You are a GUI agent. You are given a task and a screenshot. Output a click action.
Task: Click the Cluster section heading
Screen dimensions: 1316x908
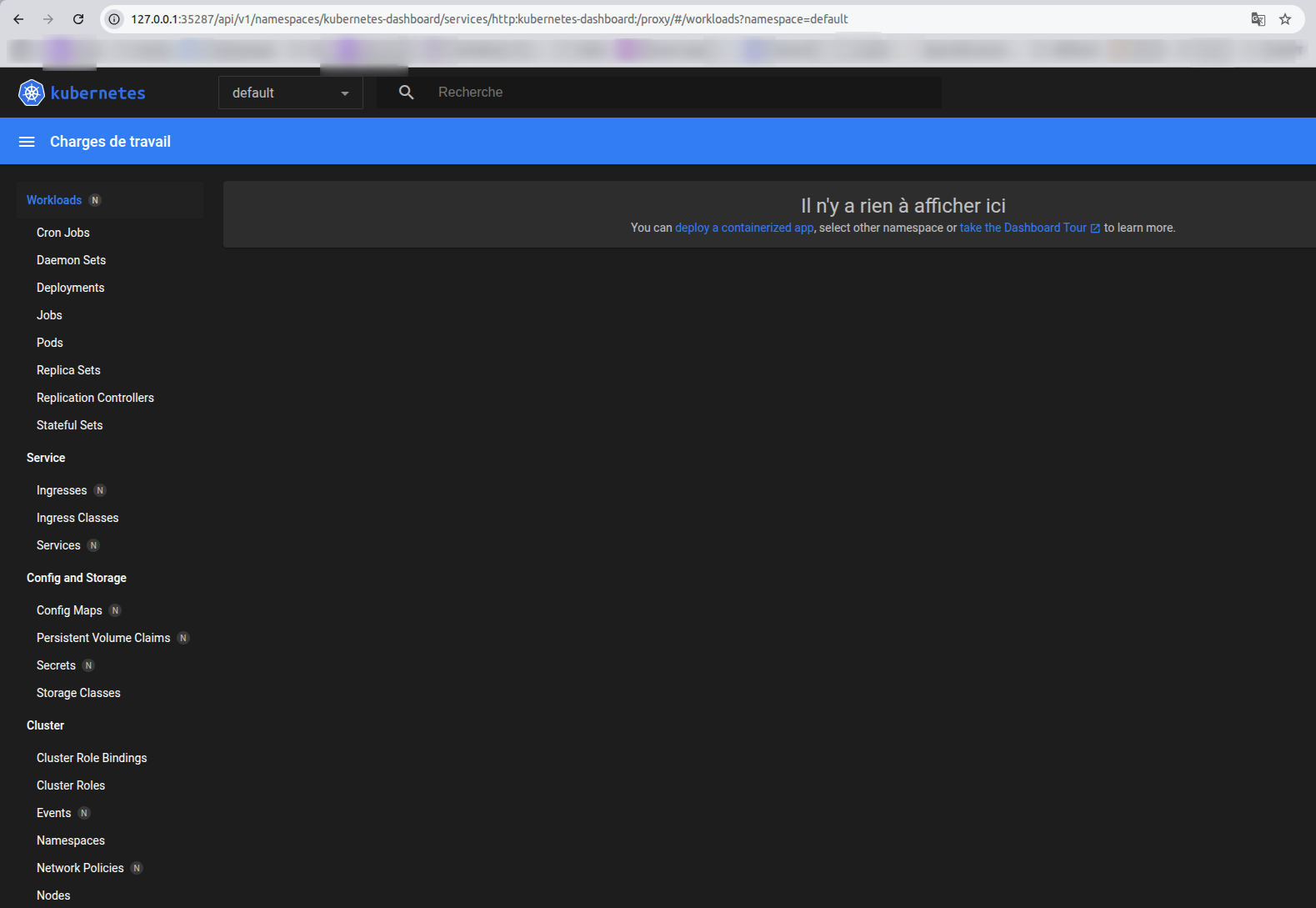(45, 725)
